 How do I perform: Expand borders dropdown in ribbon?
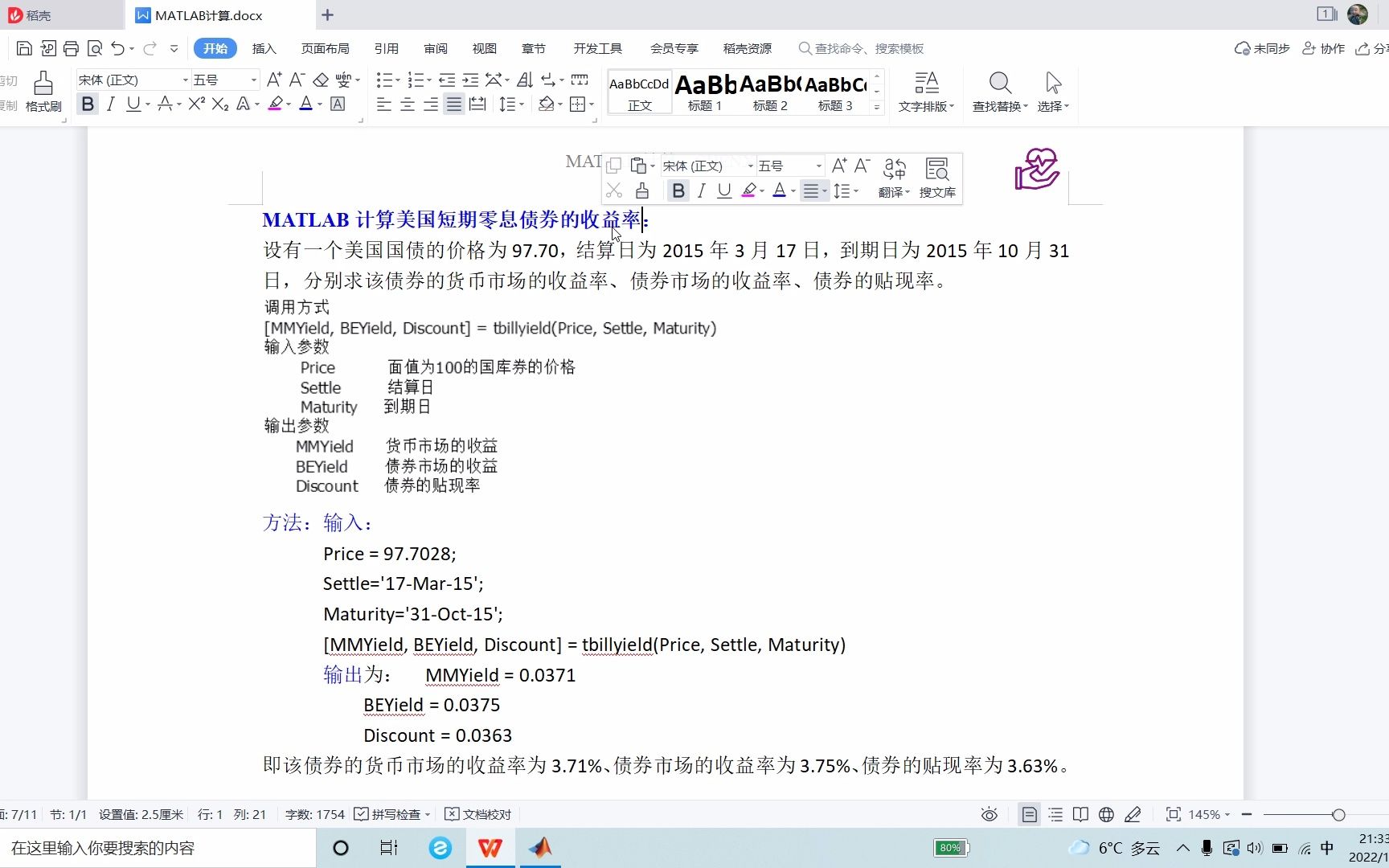(592, 104)
